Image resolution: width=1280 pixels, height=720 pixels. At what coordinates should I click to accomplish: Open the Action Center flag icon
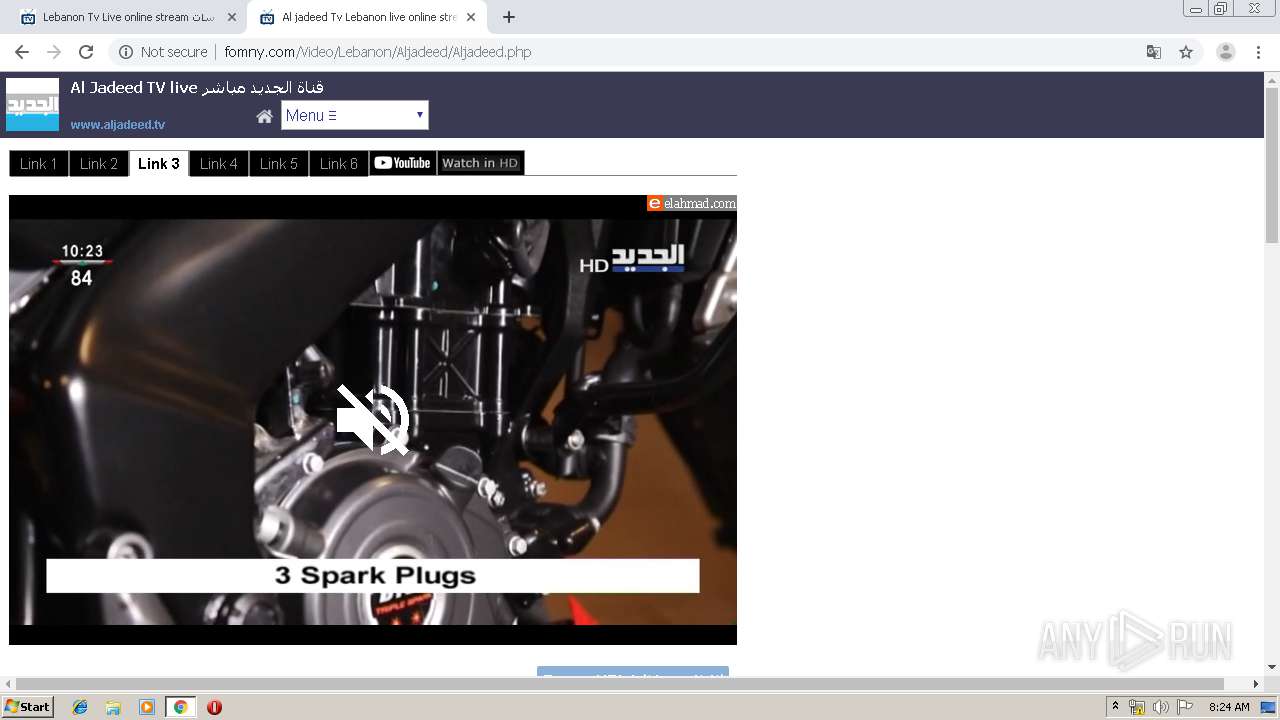click(x=1185, y=707)
